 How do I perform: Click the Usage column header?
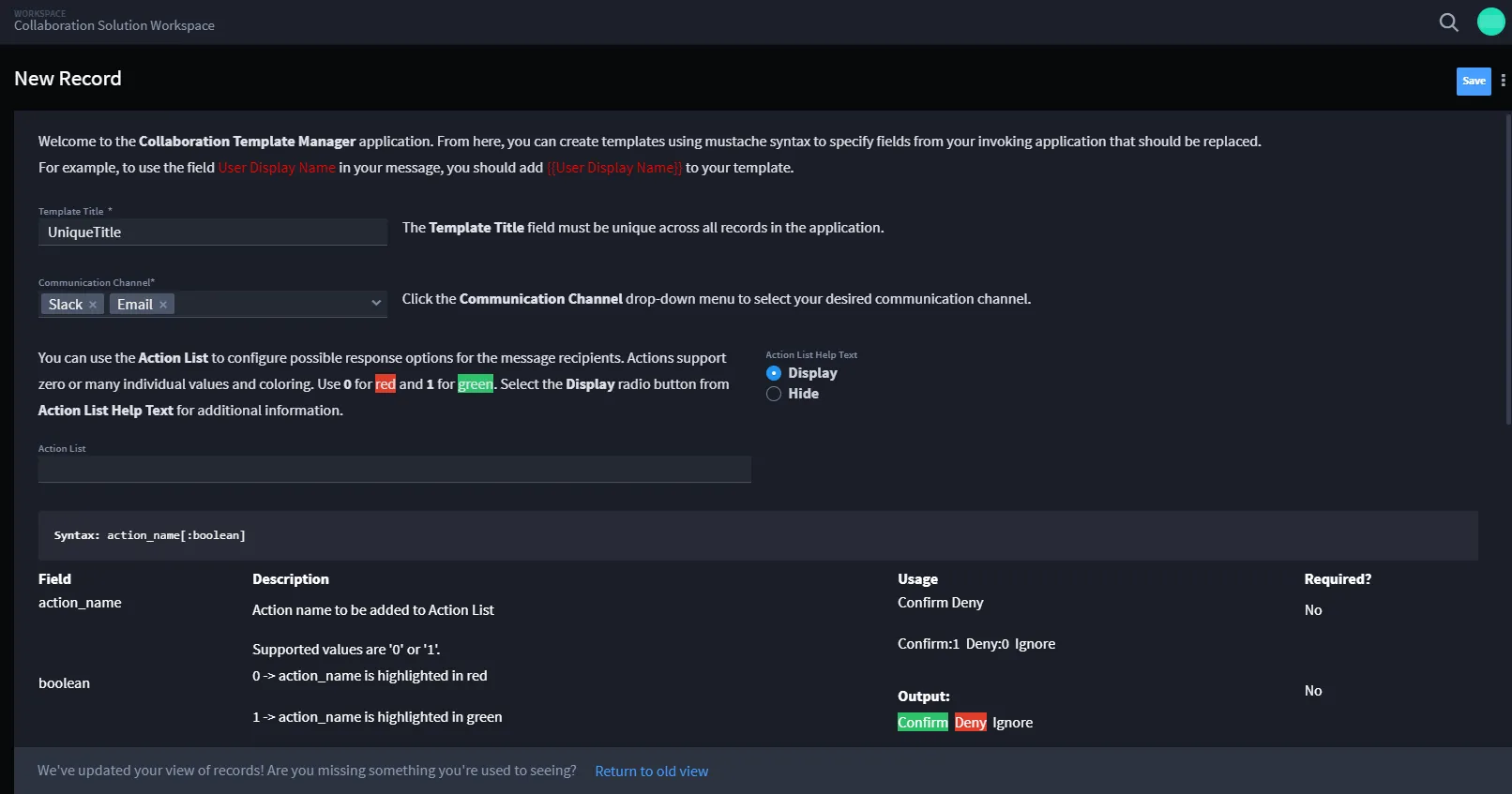click(917, 579)
